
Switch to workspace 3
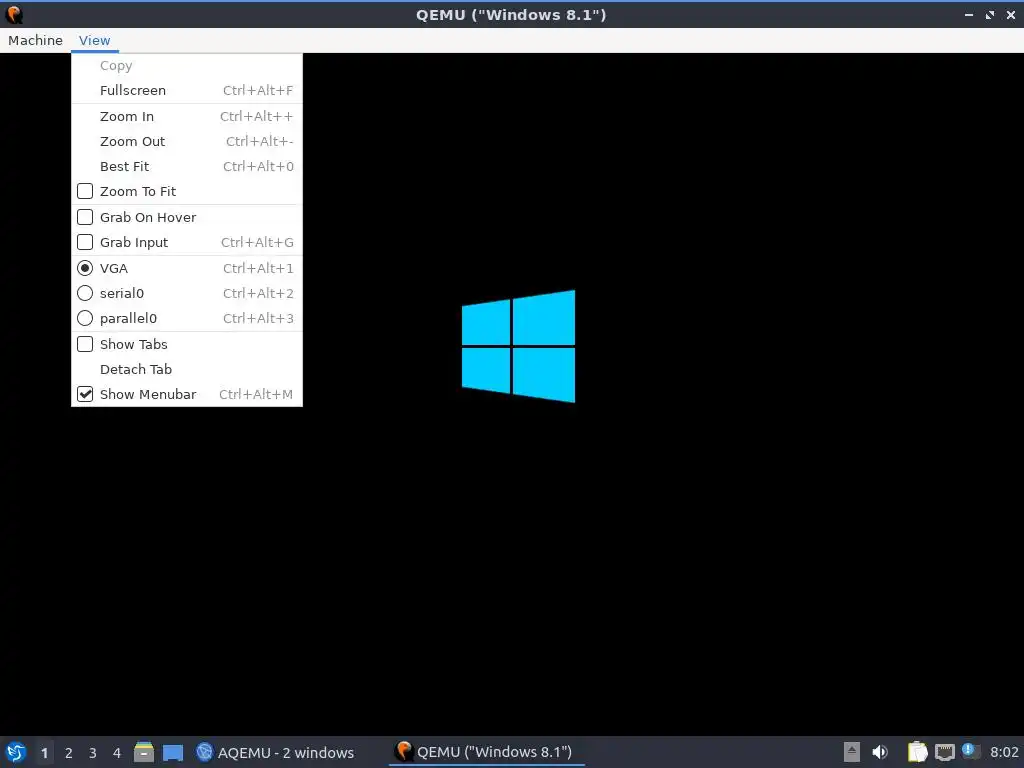coord(93,753)
